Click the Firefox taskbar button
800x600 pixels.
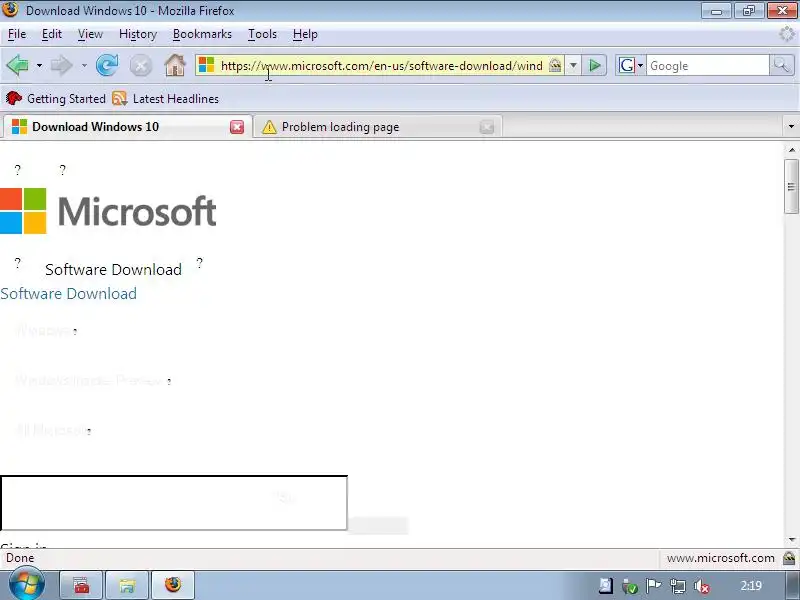[x=173, y=585]
